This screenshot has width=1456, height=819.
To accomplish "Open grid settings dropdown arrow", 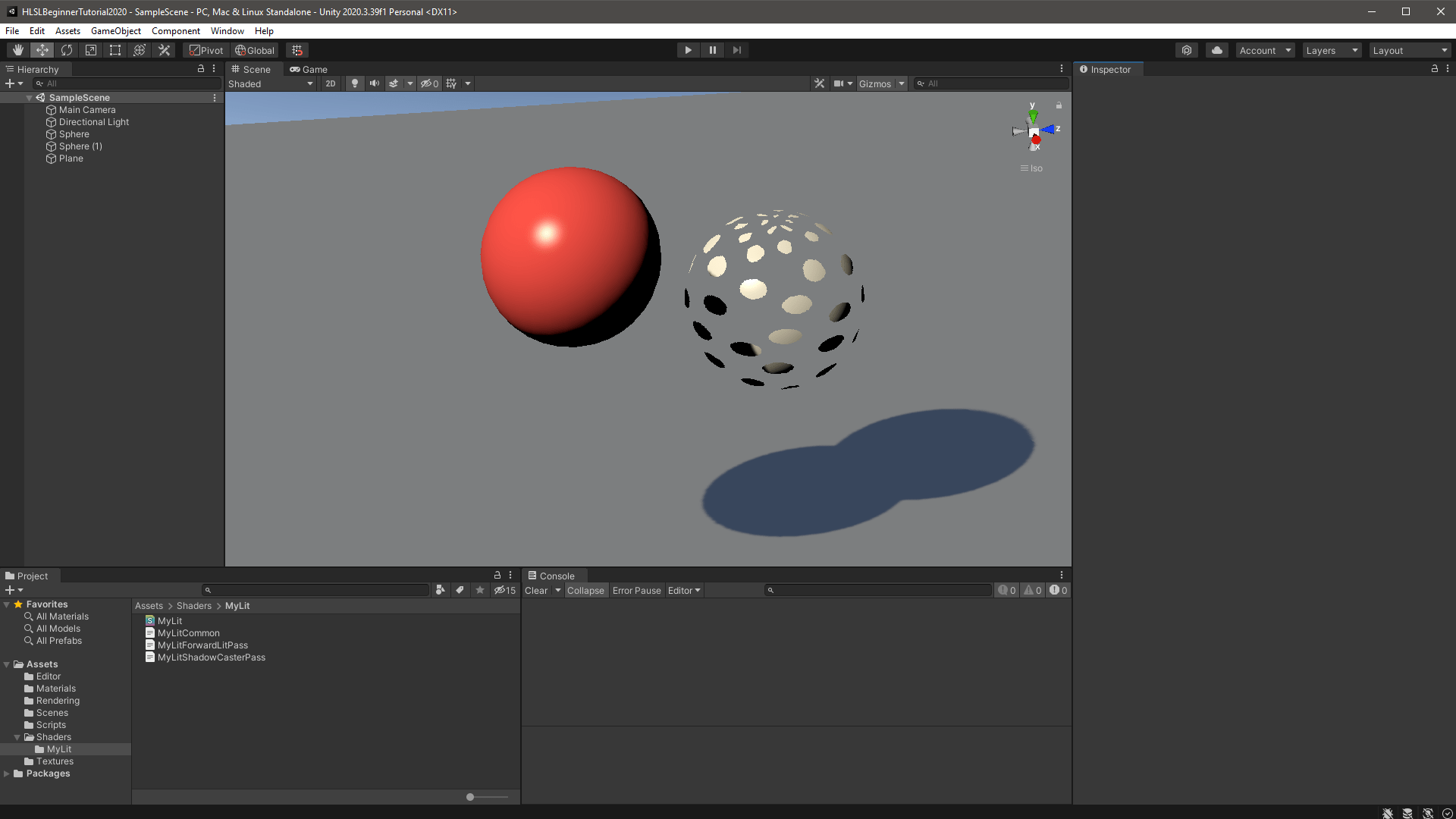I will [x=468, y=83].
